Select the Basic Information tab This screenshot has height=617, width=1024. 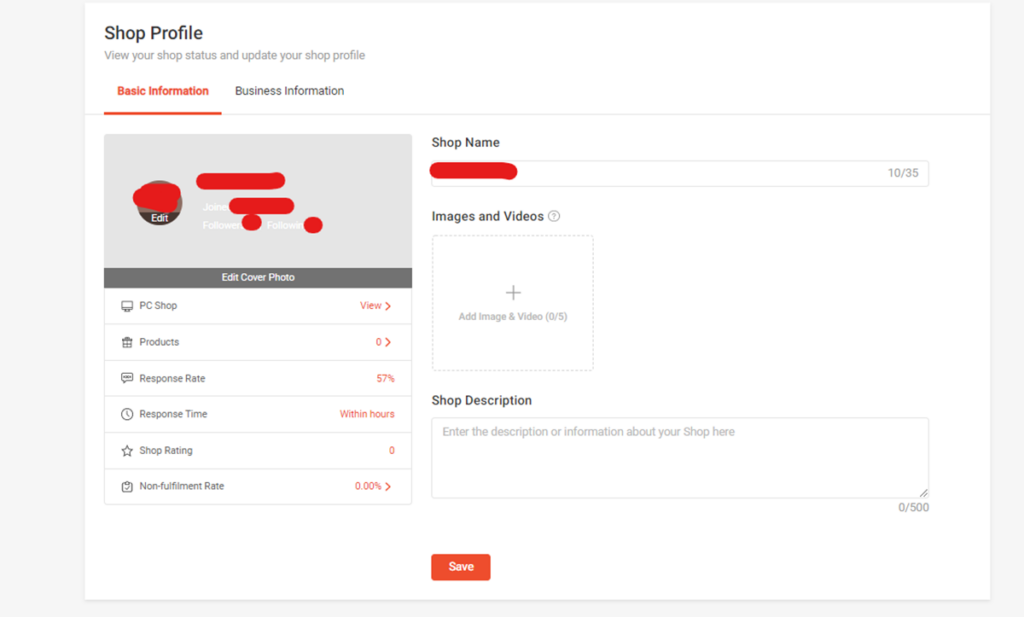coord(162,90)
